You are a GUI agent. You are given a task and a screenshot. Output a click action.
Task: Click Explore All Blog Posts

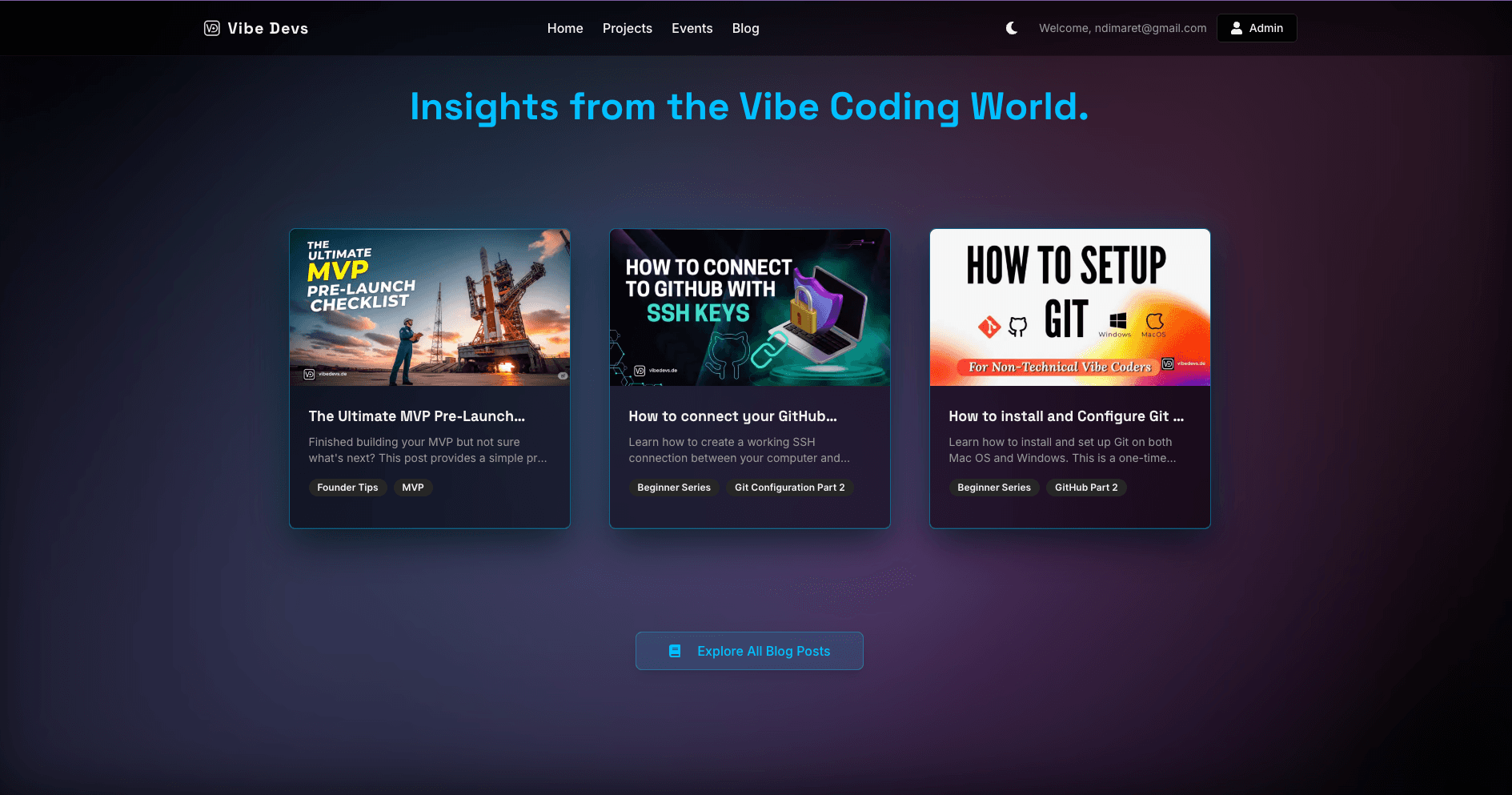tap(748, 651)
